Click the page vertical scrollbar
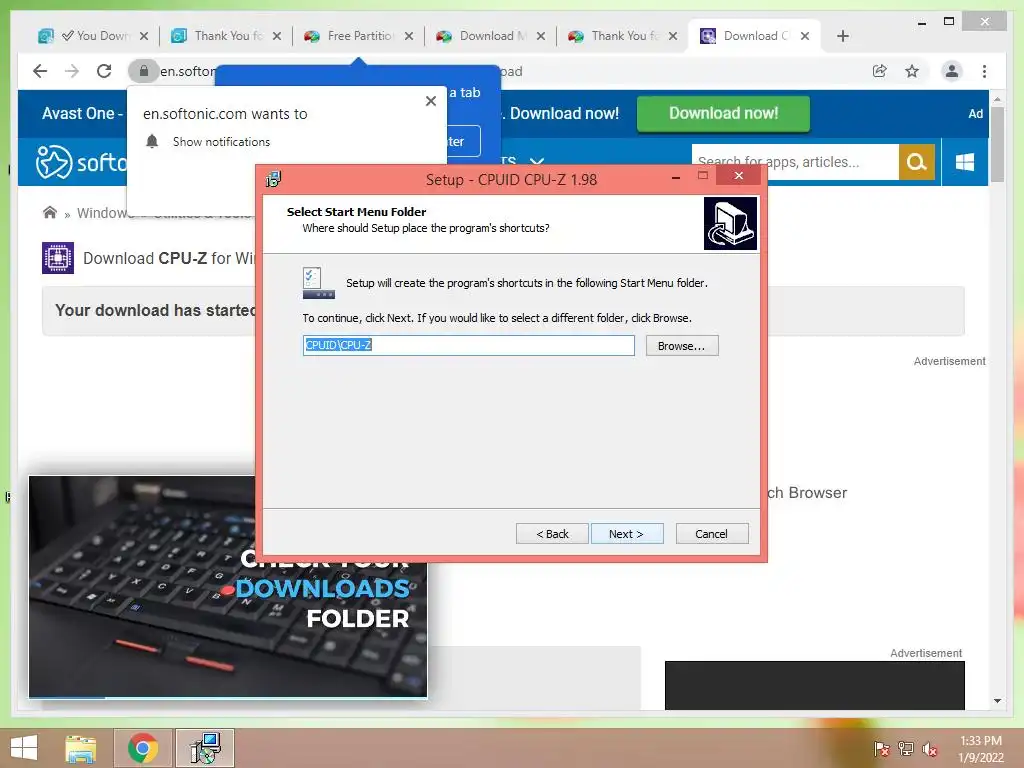1024x768 pixels. 997,145
